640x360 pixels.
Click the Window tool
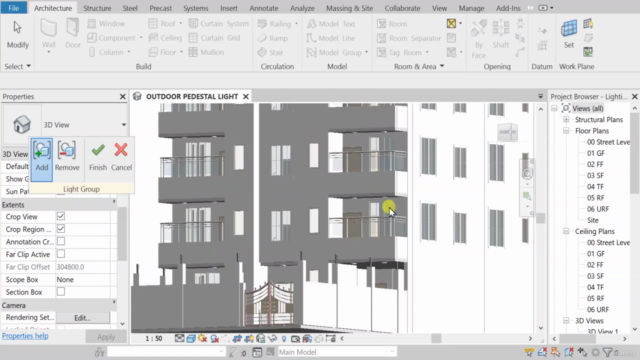tap(106, 24)
